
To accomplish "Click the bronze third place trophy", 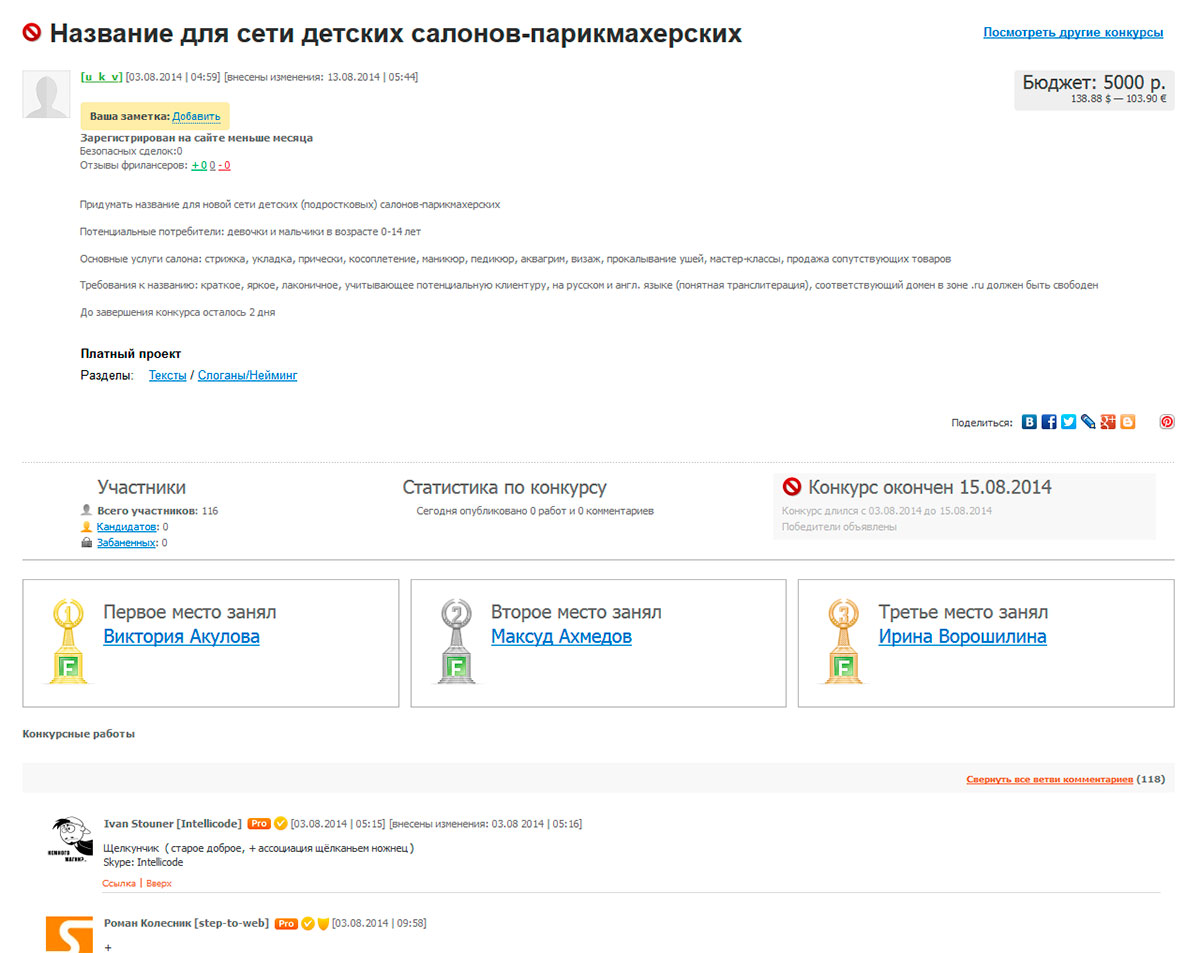I will (842, 641).
